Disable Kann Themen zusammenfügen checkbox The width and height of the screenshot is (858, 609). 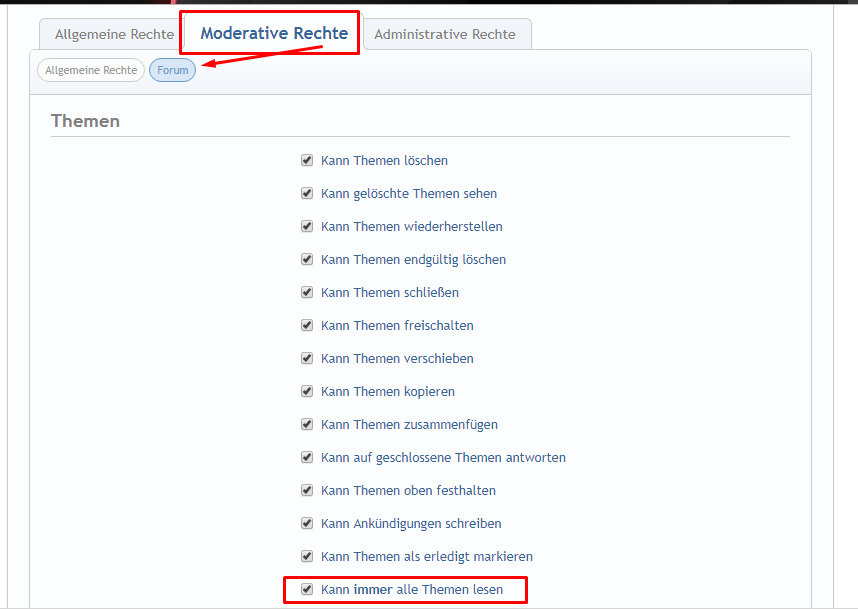[307, 424]
